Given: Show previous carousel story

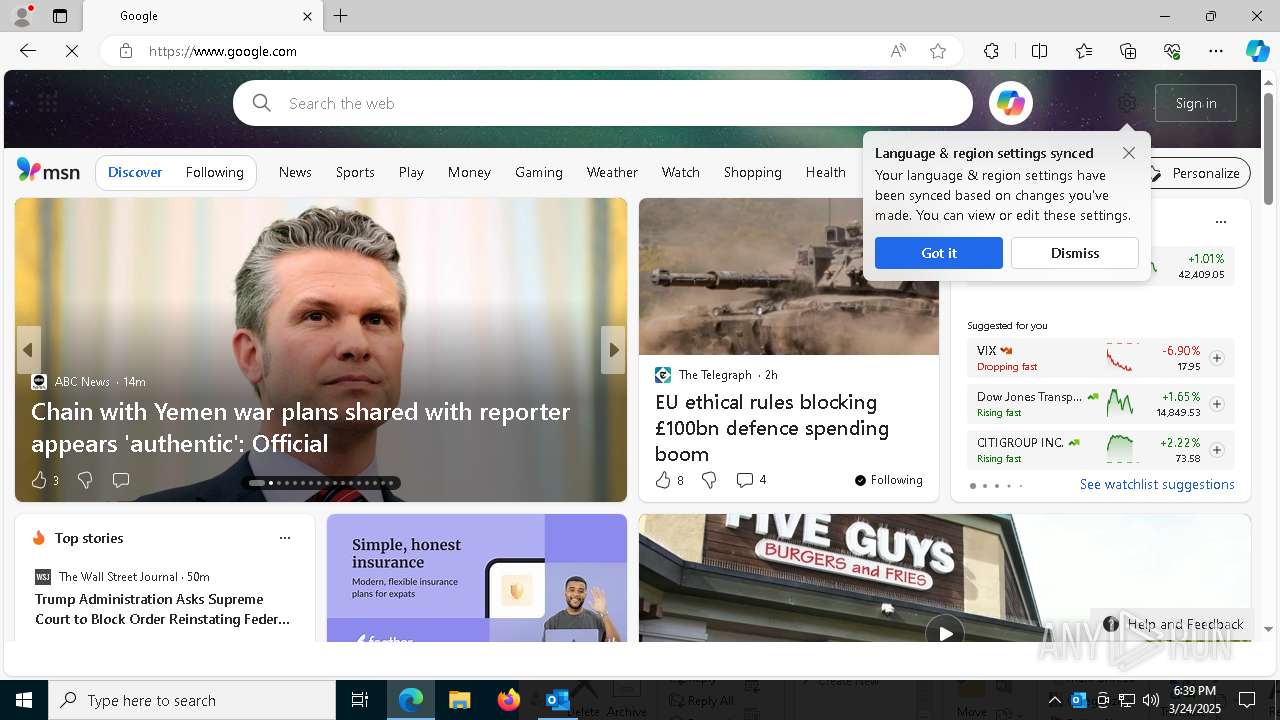Looking at the screenshot, I should click(x=28, y=350).
